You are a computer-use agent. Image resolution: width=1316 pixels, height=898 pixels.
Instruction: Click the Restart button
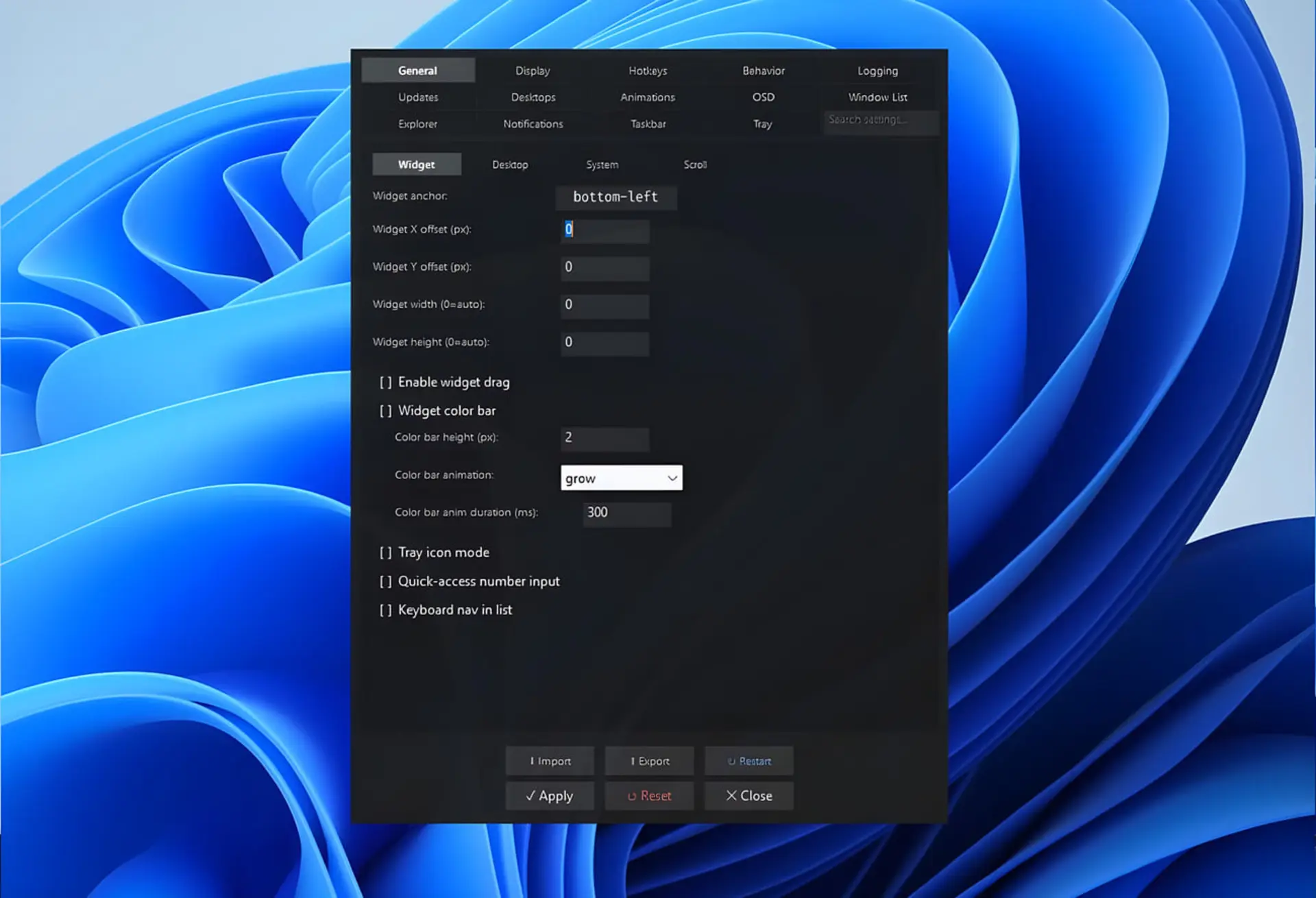(x=749, y=761)
